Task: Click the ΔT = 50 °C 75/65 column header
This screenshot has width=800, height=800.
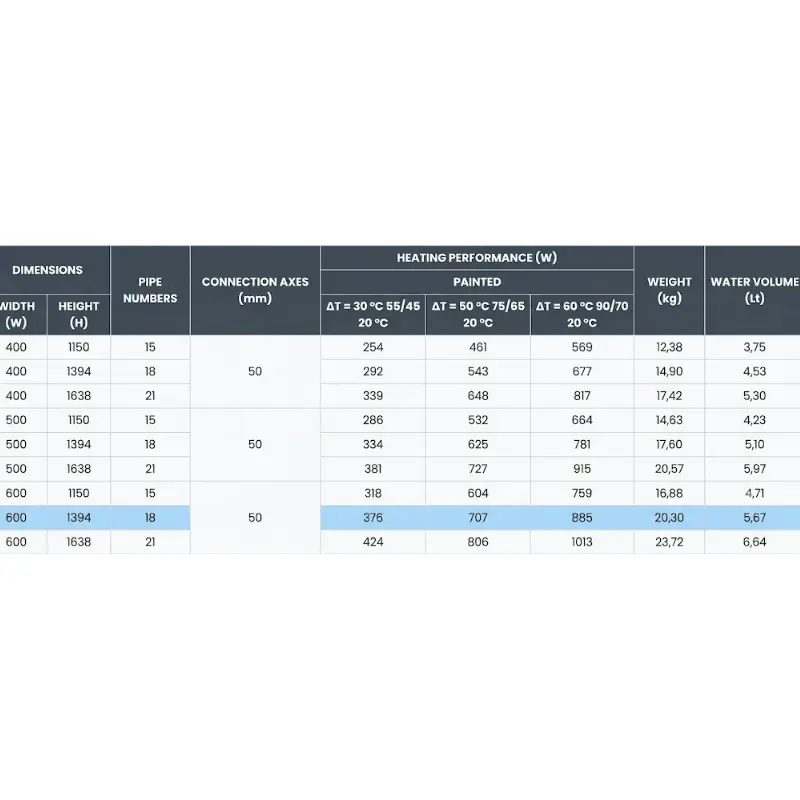Action: coord(478,314)
